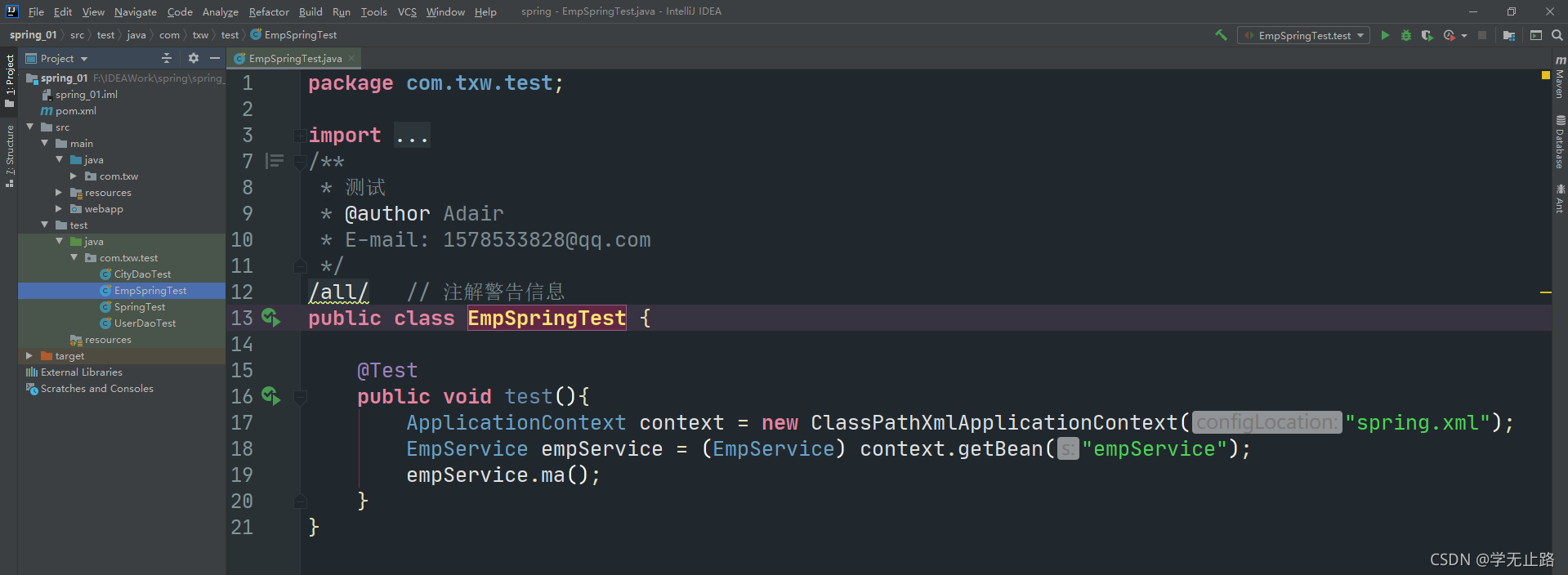The width and height of the screenshot is (1568, 575).
Task: Collapse the test folder arrow
Action: tap(45, 225)
